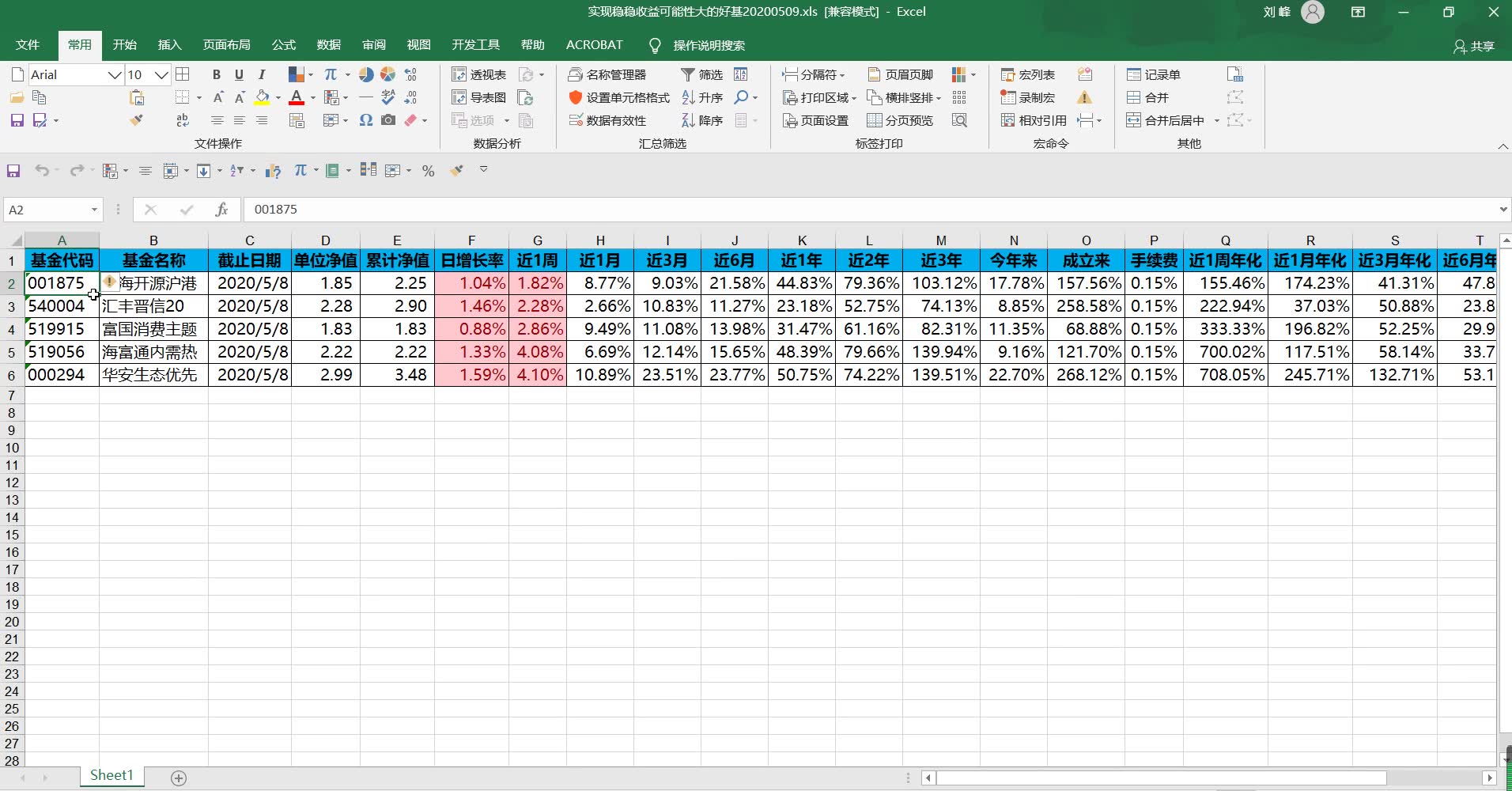Click undo in quick access toolbar
Viewport: 1512px width, 791px height.
point(42,171)
